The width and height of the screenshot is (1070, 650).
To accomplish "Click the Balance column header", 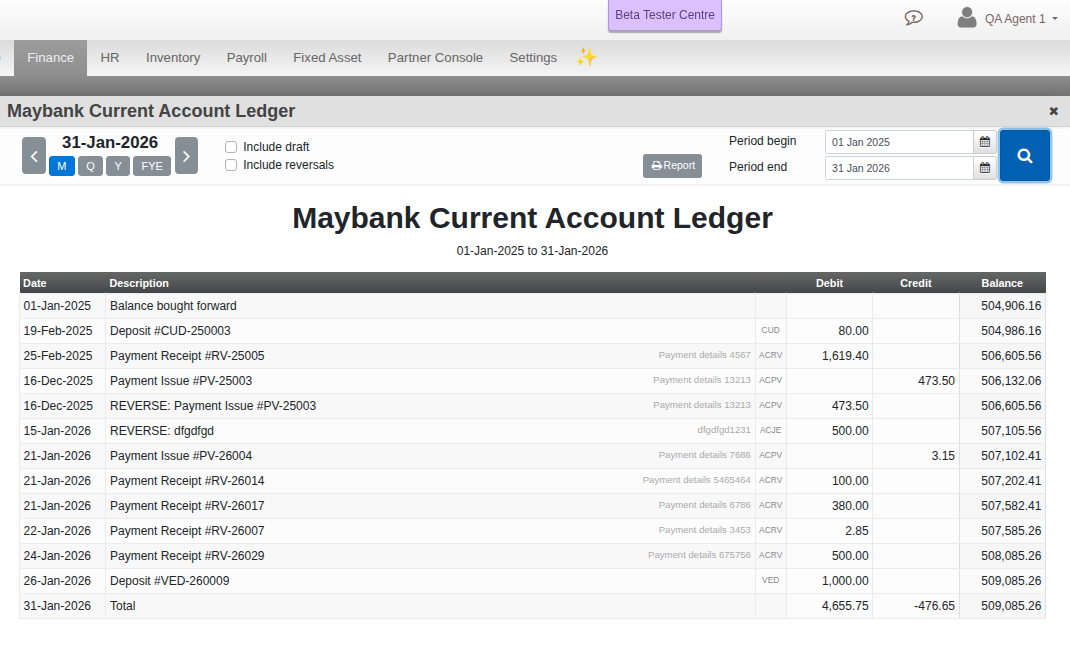I will pyautogui.click(x=1002, y=283).
